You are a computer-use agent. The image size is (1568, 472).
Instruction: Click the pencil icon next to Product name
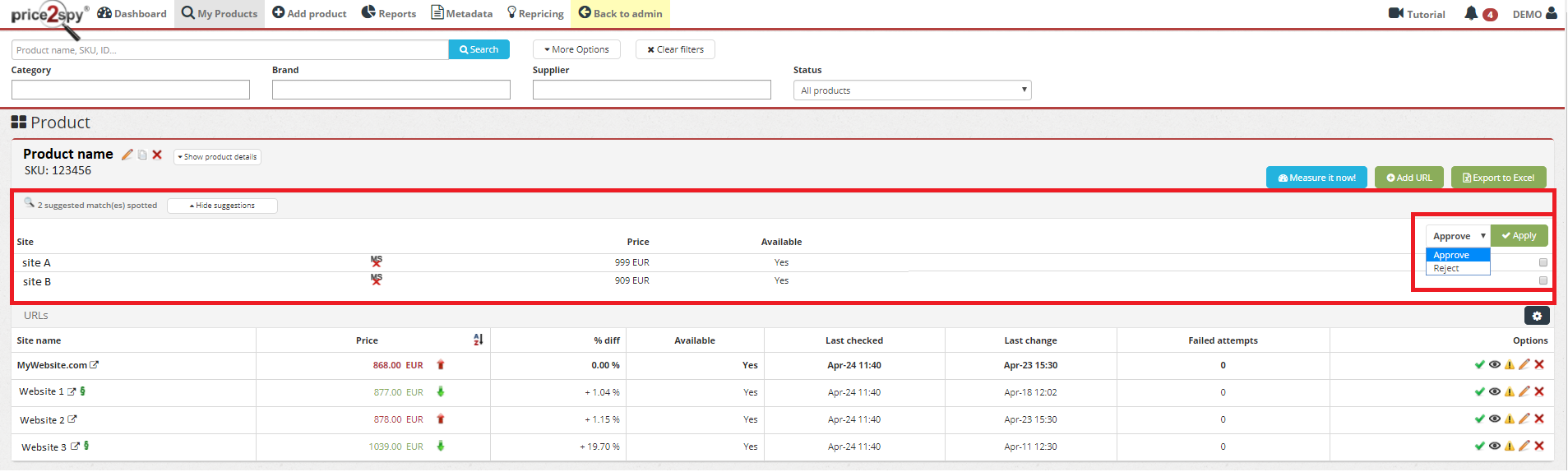pyautogui.click(x=127, y=155)
